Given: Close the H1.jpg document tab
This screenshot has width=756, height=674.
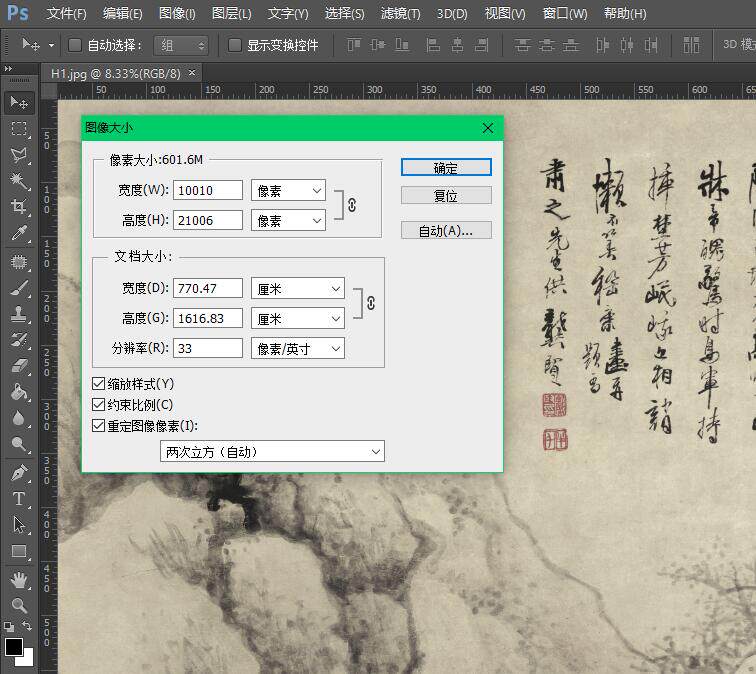Looking at the screenshot, I should [192, 72].
